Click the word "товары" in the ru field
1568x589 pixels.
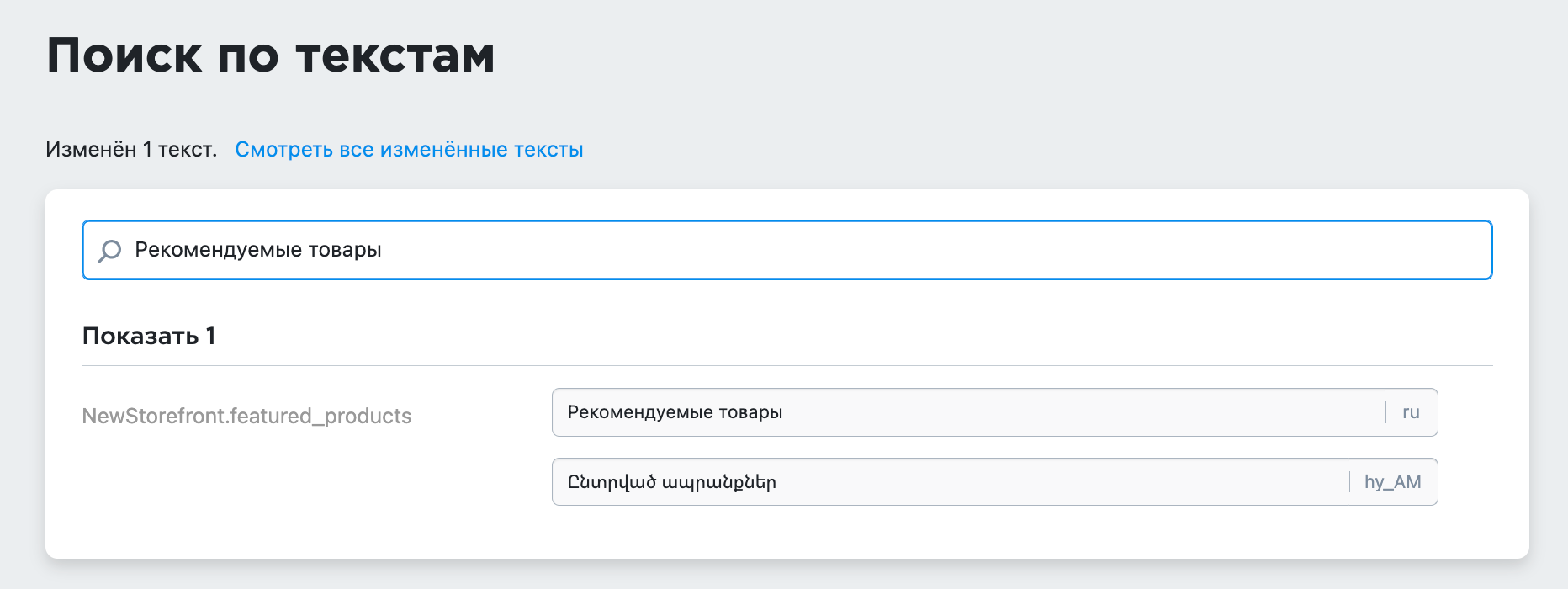click(x=750, y=412)
